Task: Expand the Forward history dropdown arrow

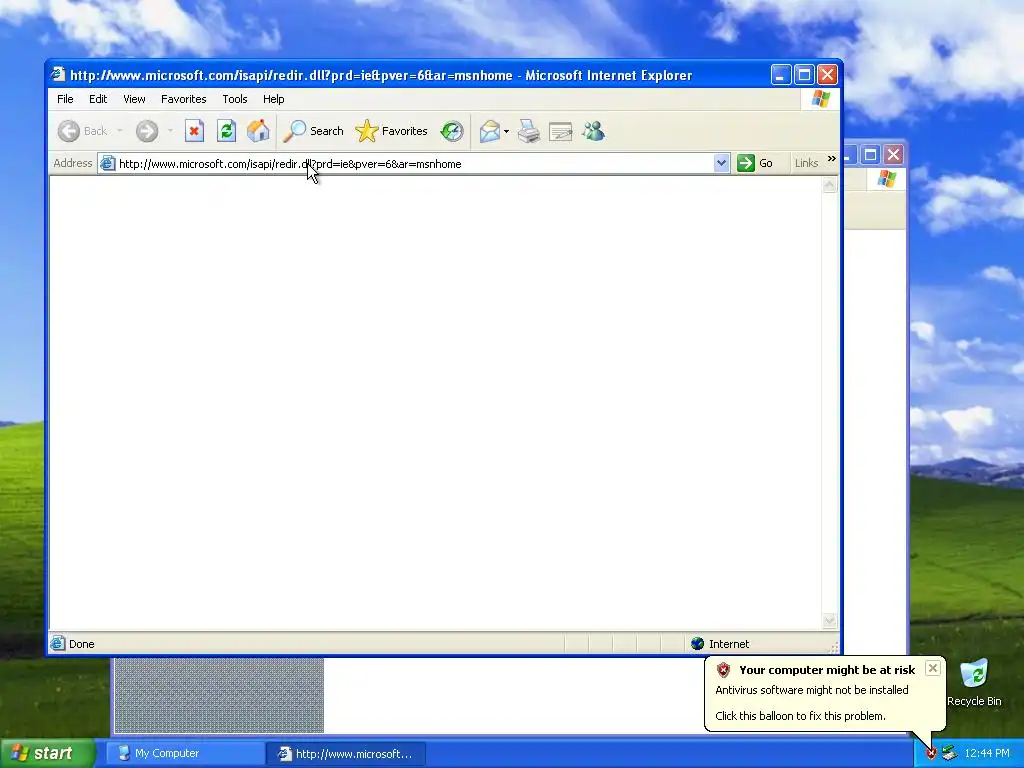Action: click(170, 131)
